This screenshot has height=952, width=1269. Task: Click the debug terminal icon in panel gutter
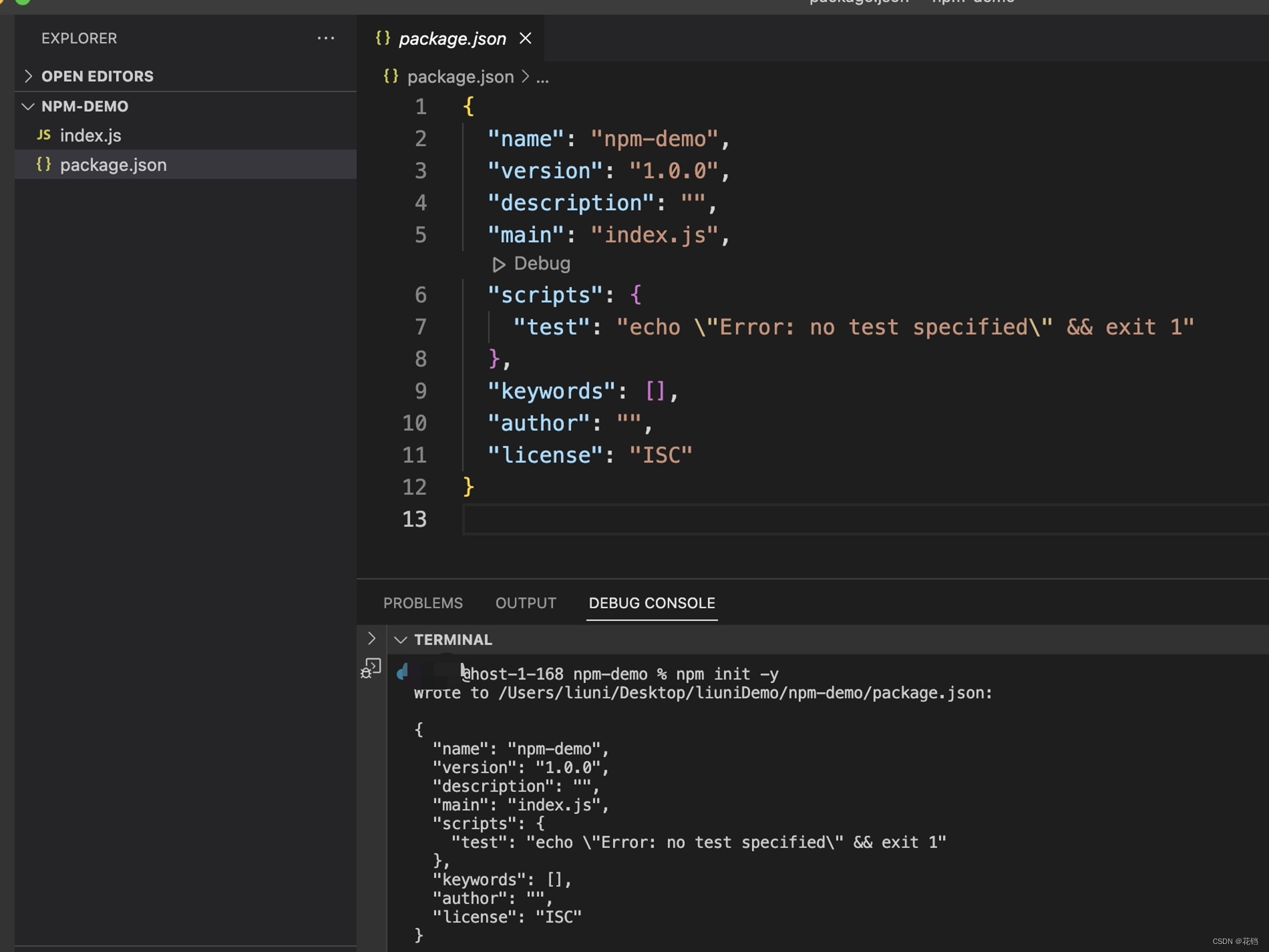point(371,668)
